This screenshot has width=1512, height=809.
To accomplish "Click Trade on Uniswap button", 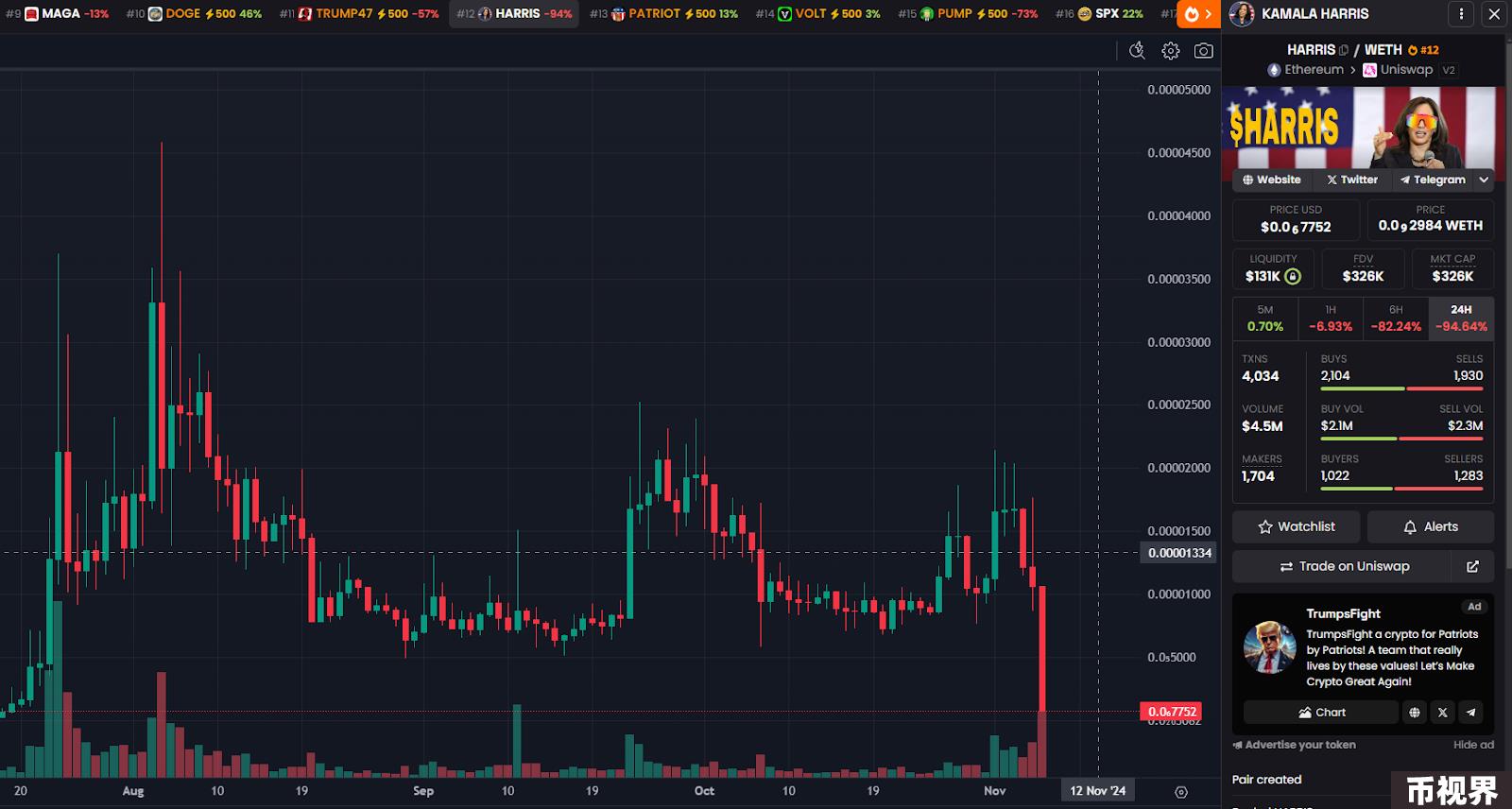I will (1341, 566).
